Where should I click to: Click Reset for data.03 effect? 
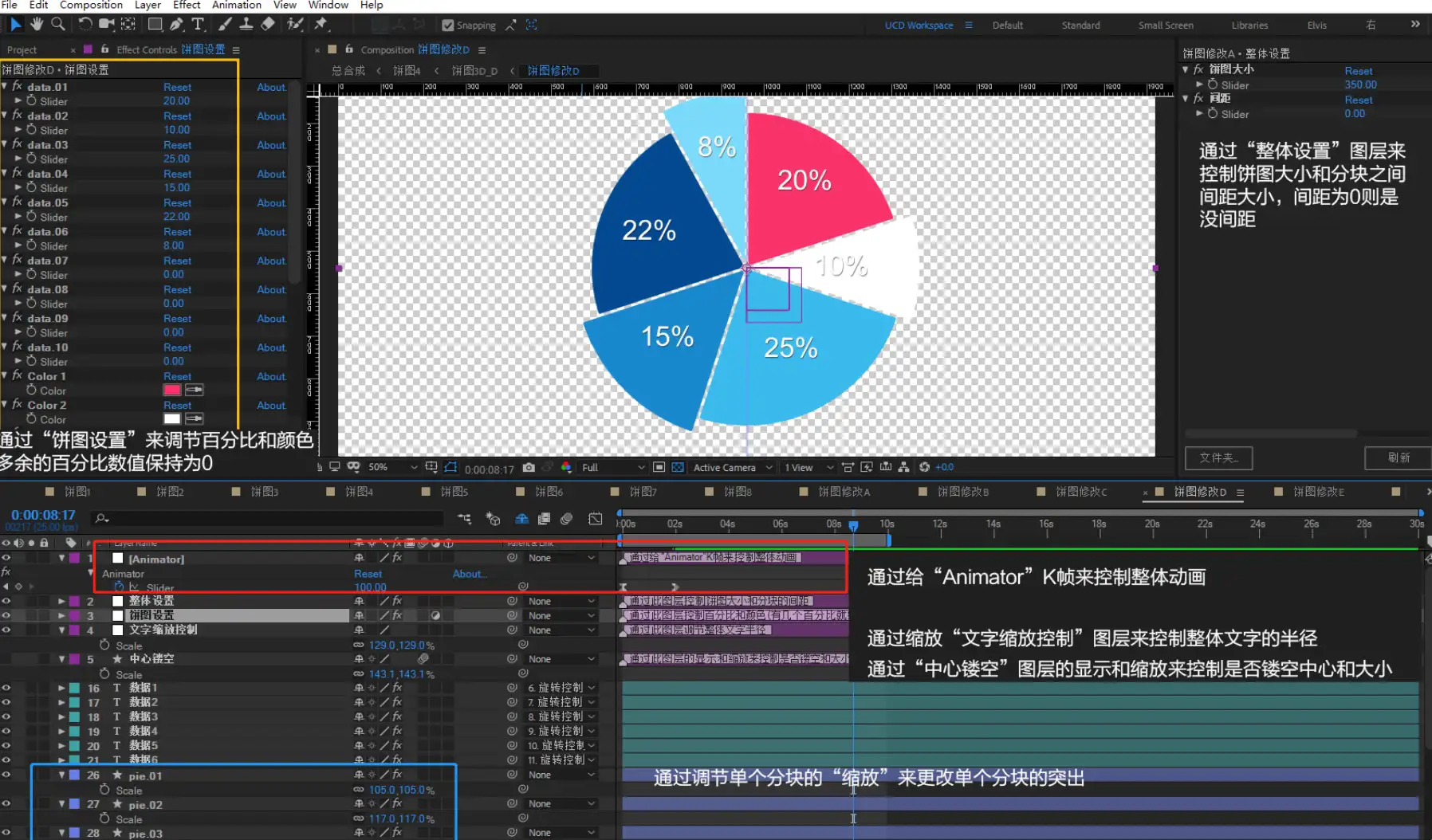(177, 145)
